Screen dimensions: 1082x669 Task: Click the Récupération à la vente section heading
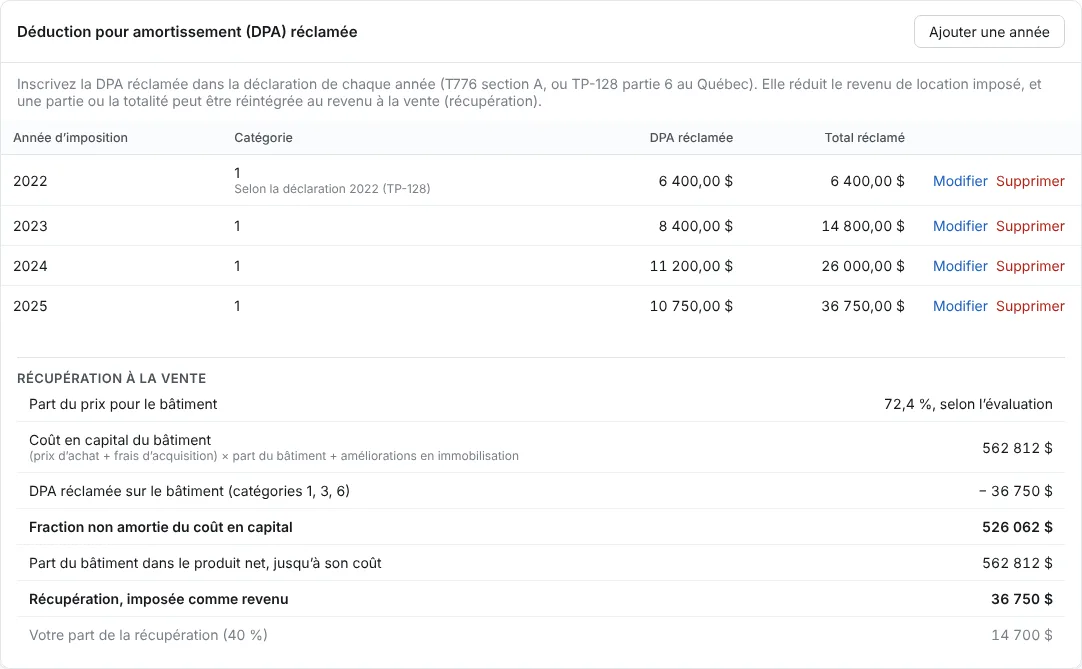pyautogui.click(x=111, y=378)
